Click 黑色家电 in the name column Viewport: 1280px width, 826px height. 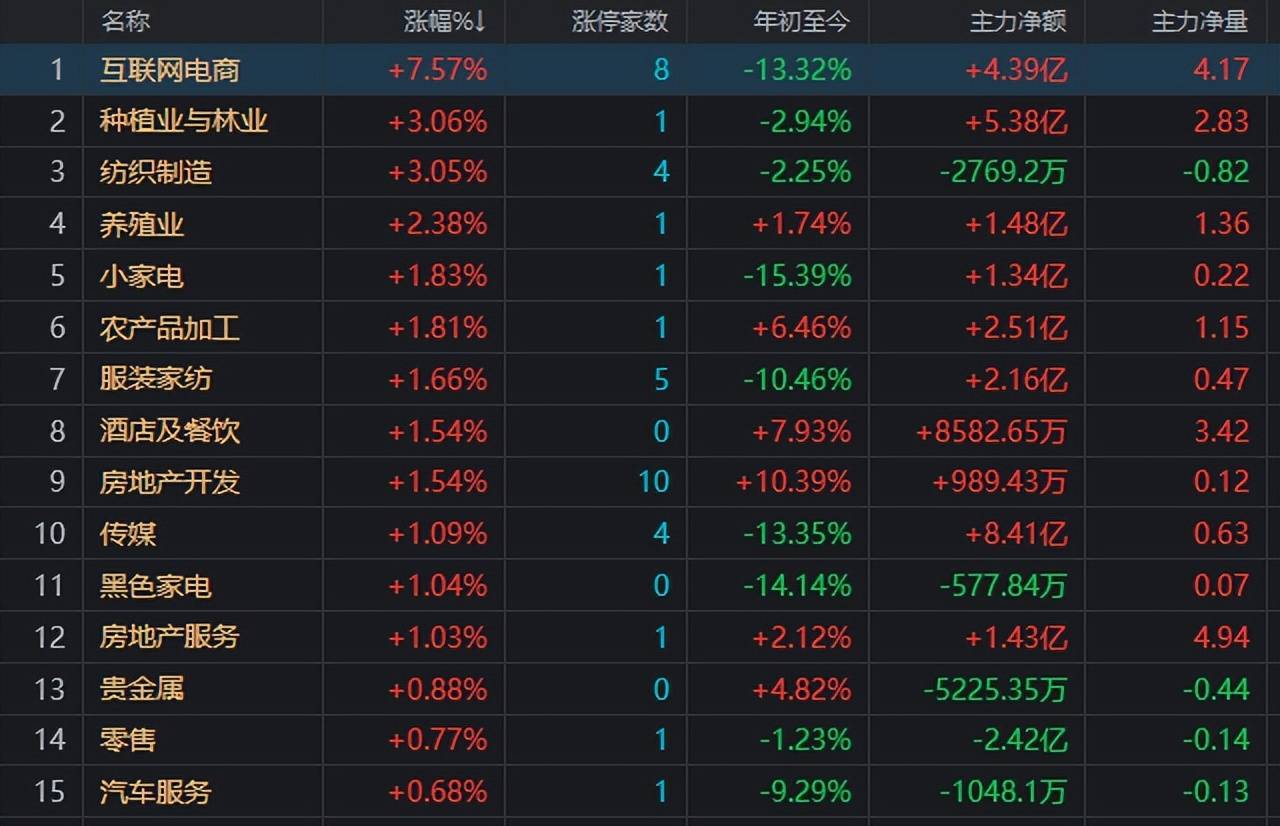[156, 585]
